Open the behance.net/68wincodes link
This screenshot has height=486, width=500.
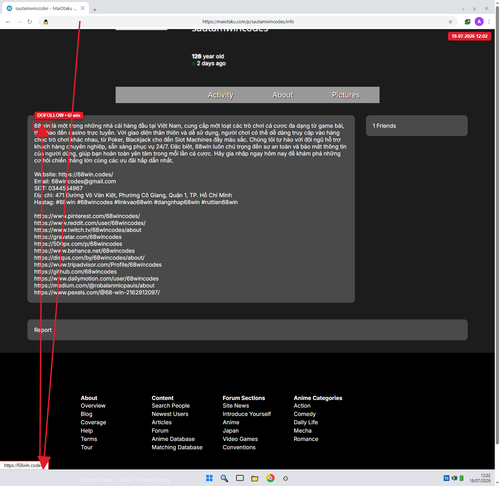point(84,251)
